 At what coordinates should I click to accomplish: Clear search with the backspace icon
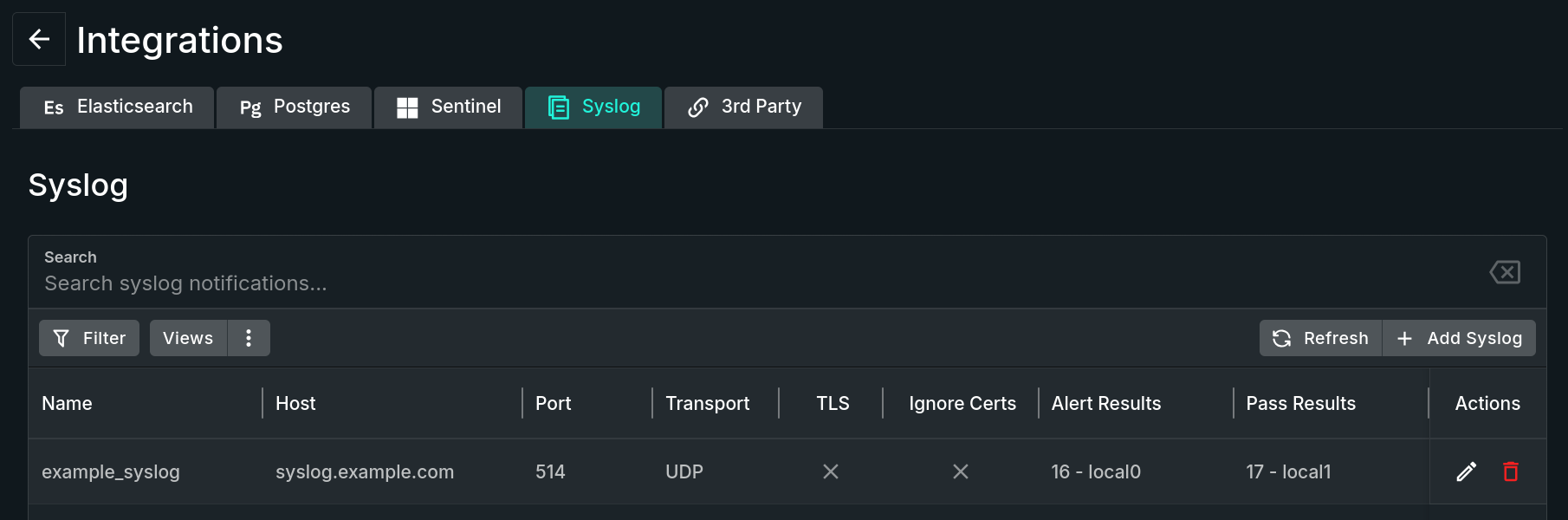point(1505,272)
